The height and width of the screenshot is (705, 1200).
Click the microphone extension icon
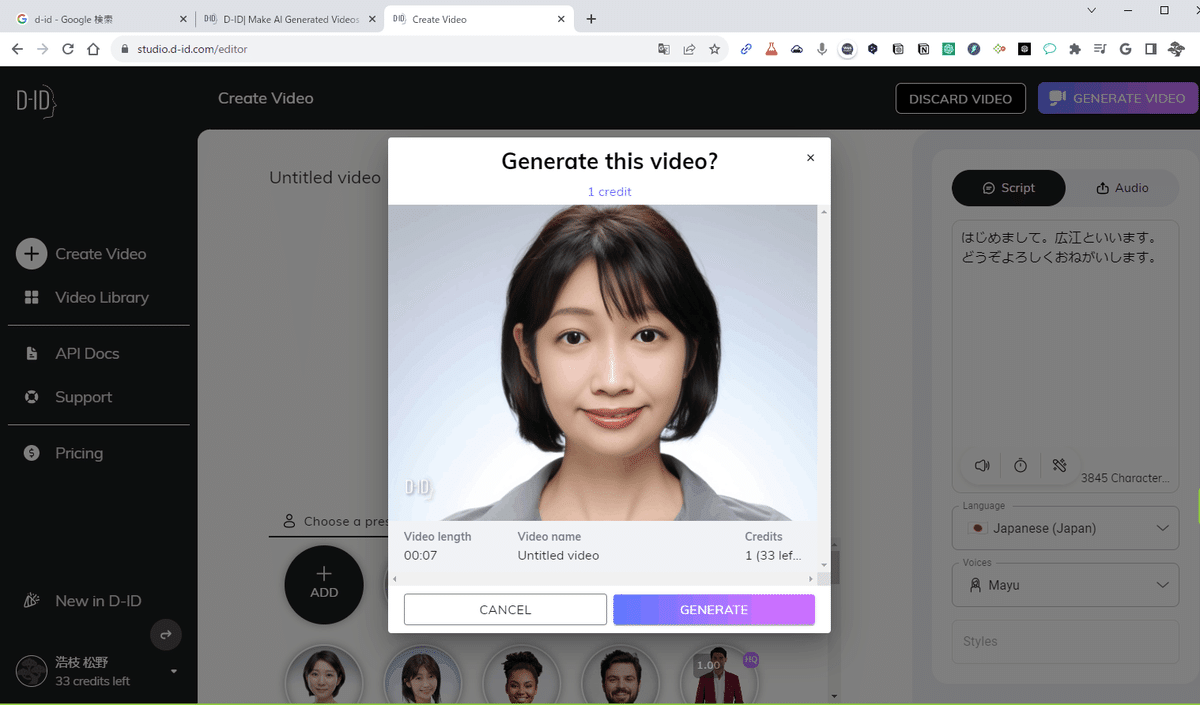(822, 49)
